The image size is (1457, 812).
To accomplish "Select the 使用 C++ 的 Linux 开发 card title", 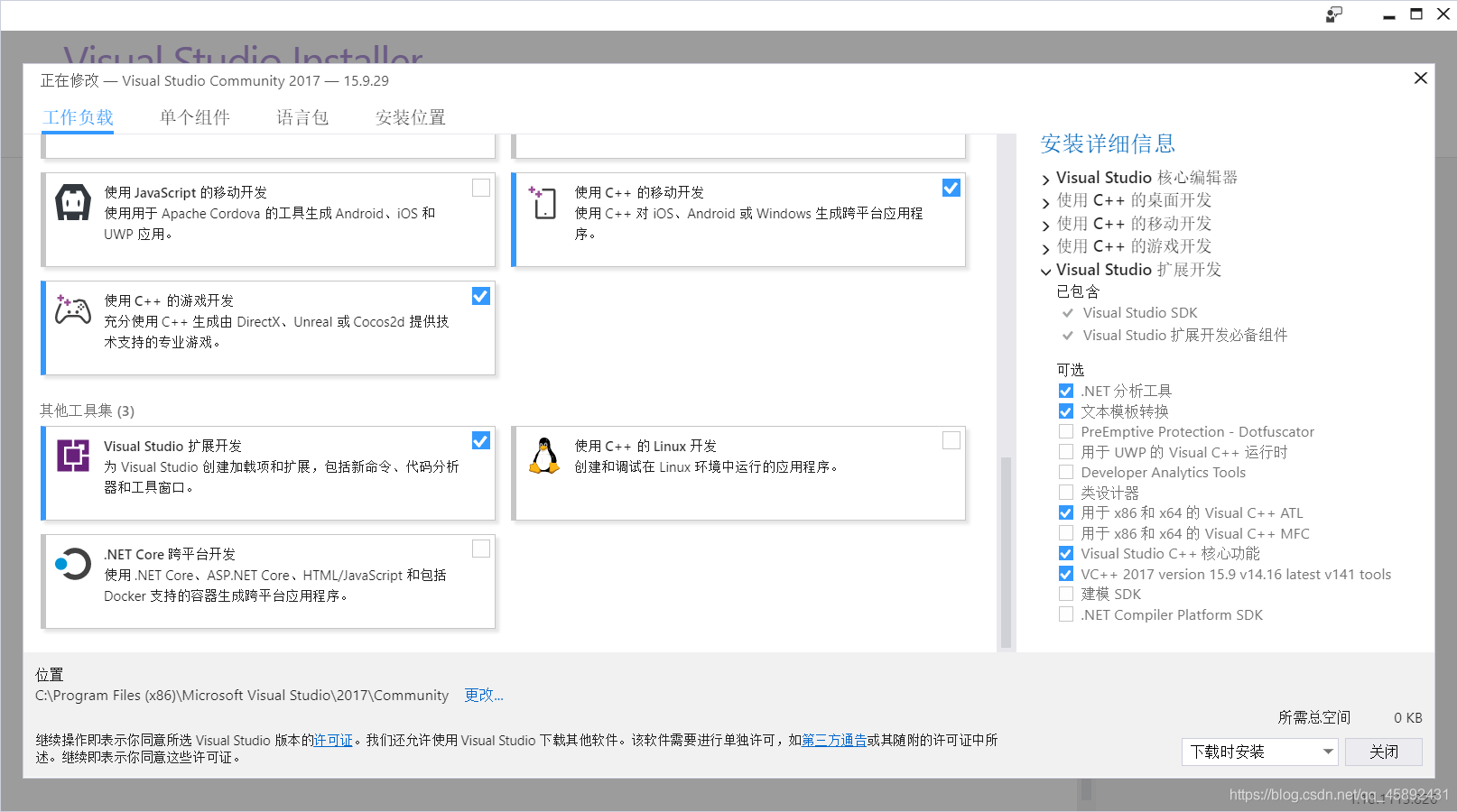I will pyautogui.click(x=645, y=446).
